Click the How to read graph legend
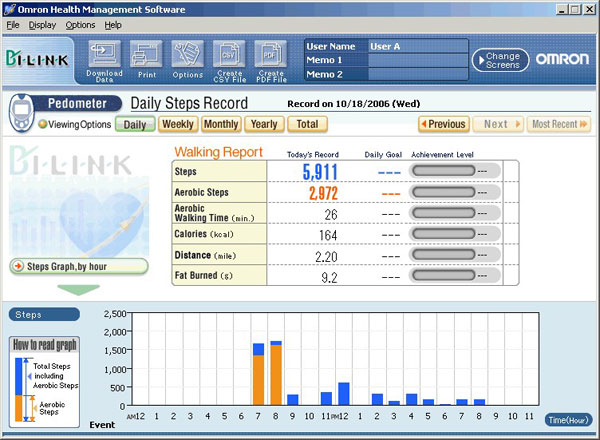The height and width of the screenshot is (440, 600). [x=44, y=382]
